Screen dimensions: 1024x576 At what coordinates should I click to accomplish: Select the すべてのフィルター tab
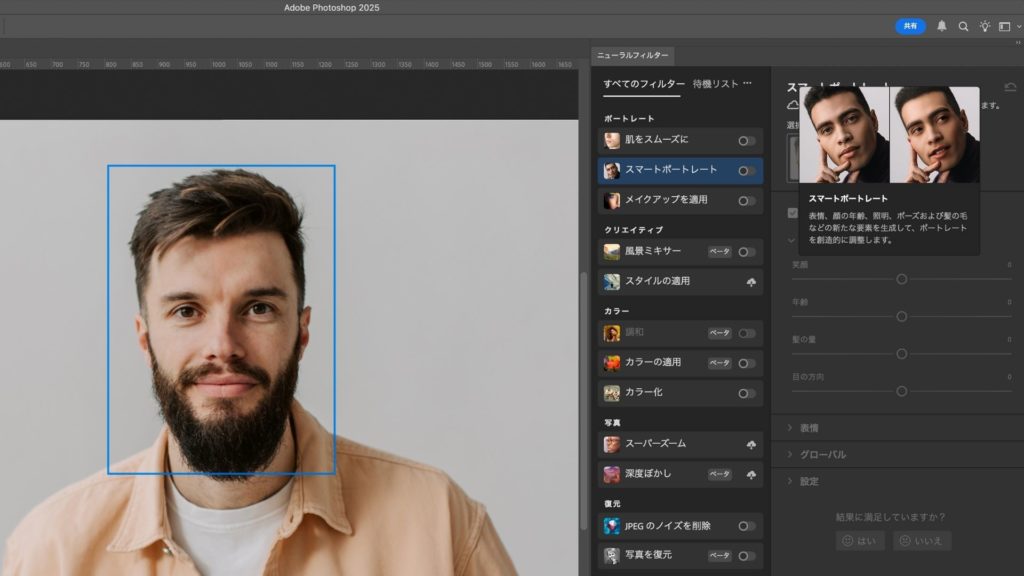pyautogui.click(x=644, y=84)
